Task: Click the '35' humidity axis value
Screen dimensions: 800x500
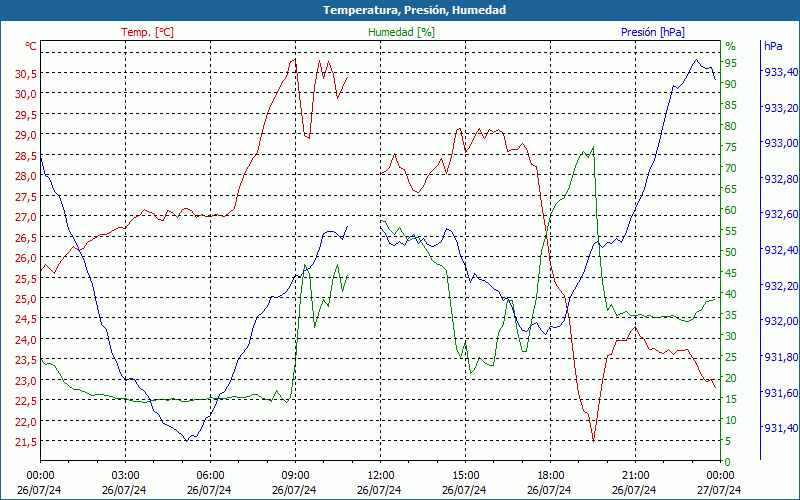Action: pyautogui.click(x=731, y=315)
